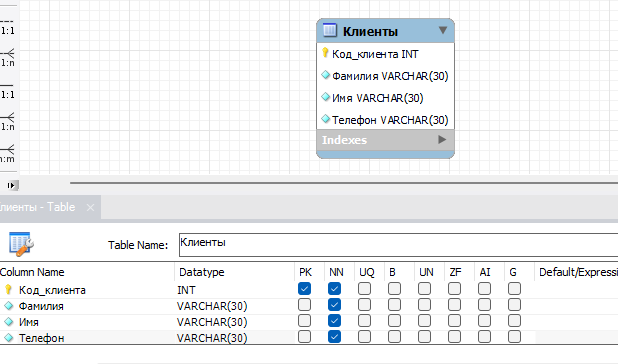
Task: Select Имя column name in editor
Action: 28,322
